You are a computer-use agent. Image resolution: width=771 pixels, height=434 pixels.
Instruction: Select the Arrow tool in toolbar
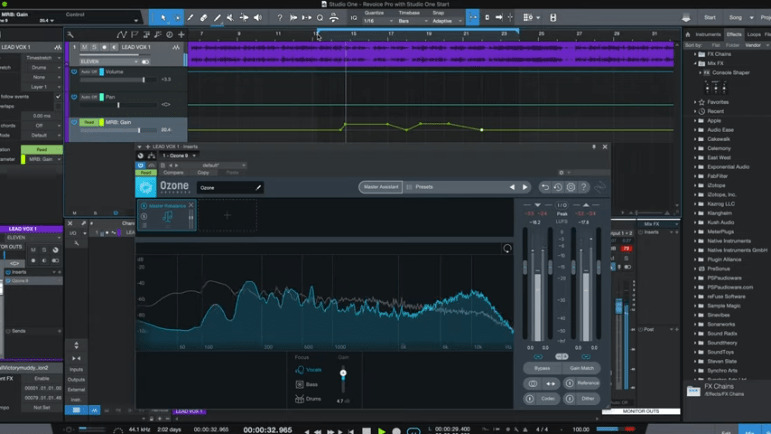coord(164,17)
